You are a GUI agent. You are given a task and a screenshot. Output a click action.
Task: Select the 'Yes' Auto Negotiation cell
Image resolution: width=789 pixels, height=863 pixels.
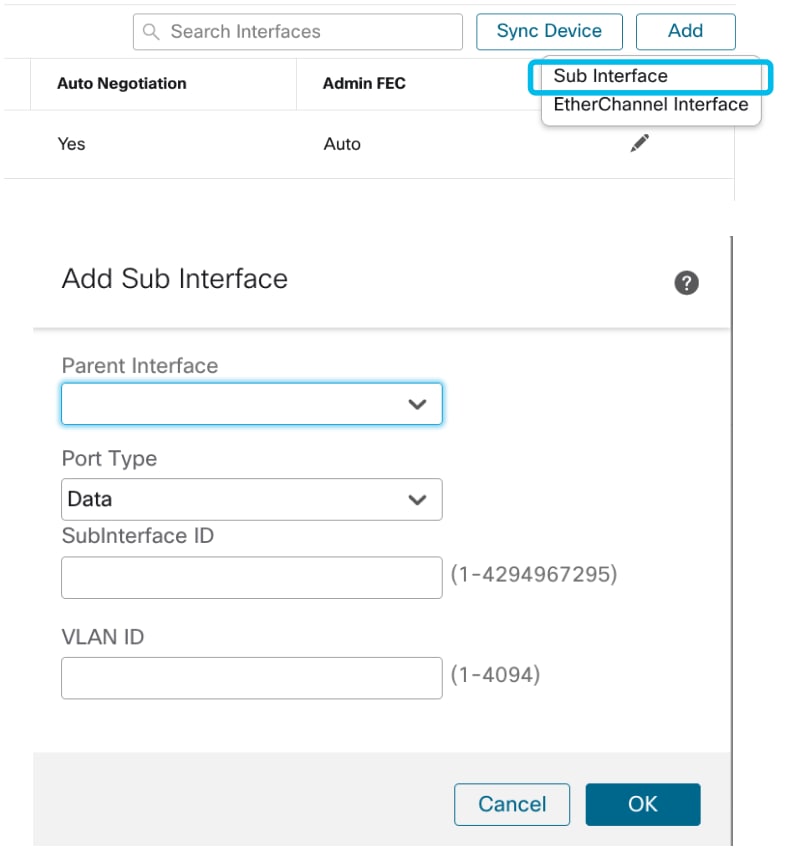[x=72, y=144]
